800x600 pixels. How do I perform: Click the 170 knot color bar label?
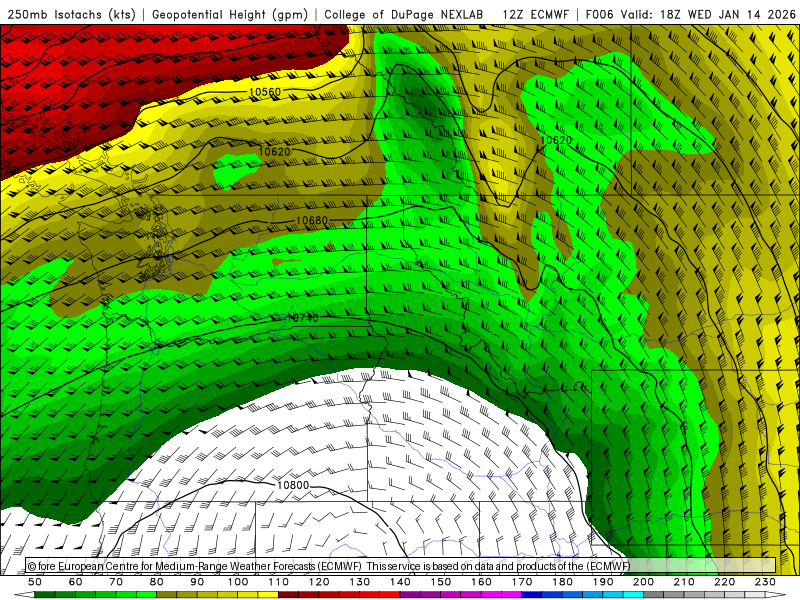pyautogui.click(x=522, y=582)
